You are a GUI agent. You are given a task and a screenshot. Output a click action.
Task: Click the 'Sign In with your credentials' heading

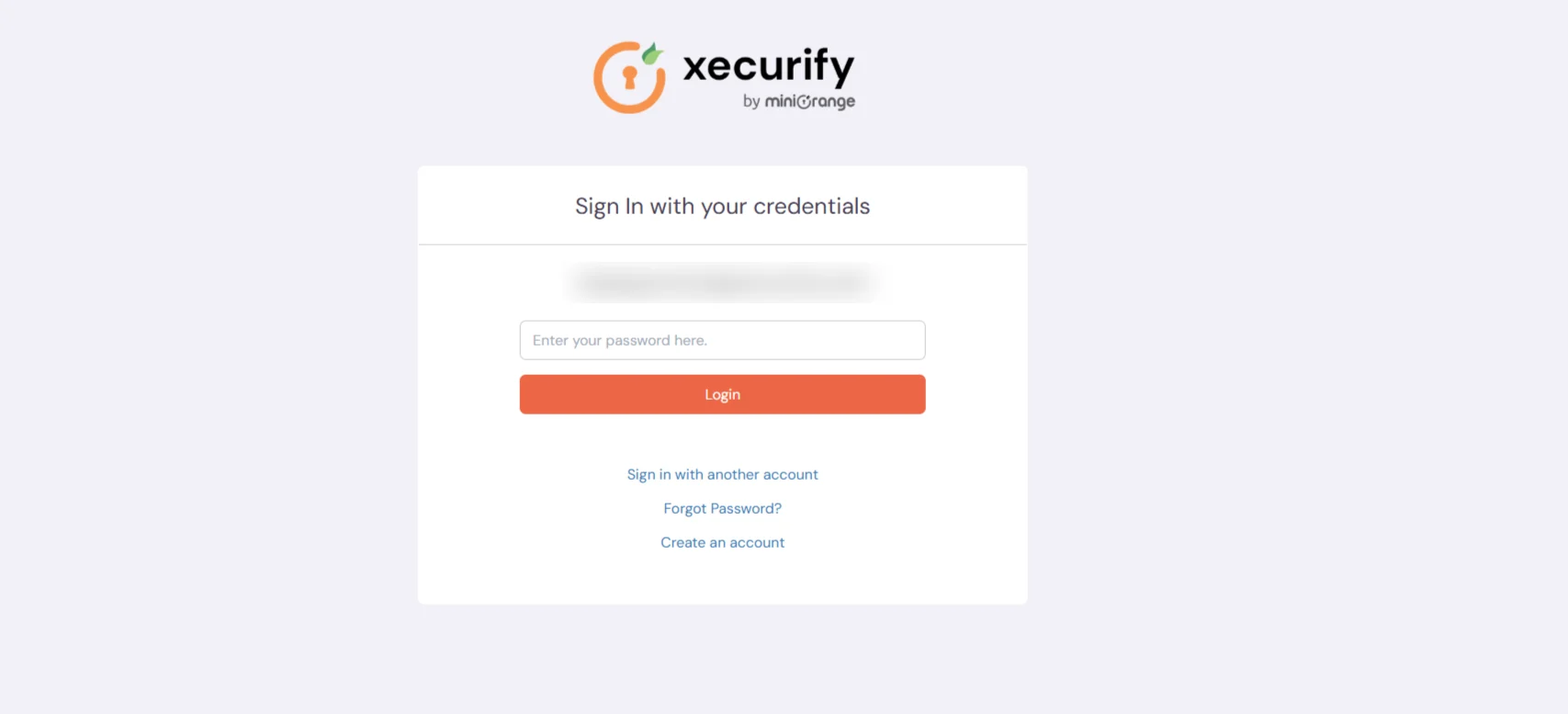point(722,206)
